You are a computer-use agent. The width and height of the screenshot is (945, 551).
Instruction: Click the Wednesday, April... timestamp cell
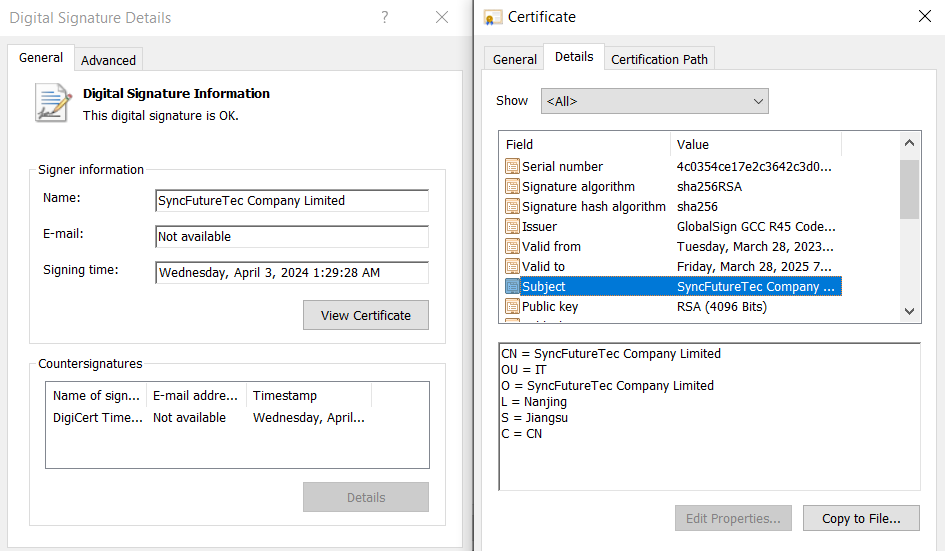(x=309, y=418)
